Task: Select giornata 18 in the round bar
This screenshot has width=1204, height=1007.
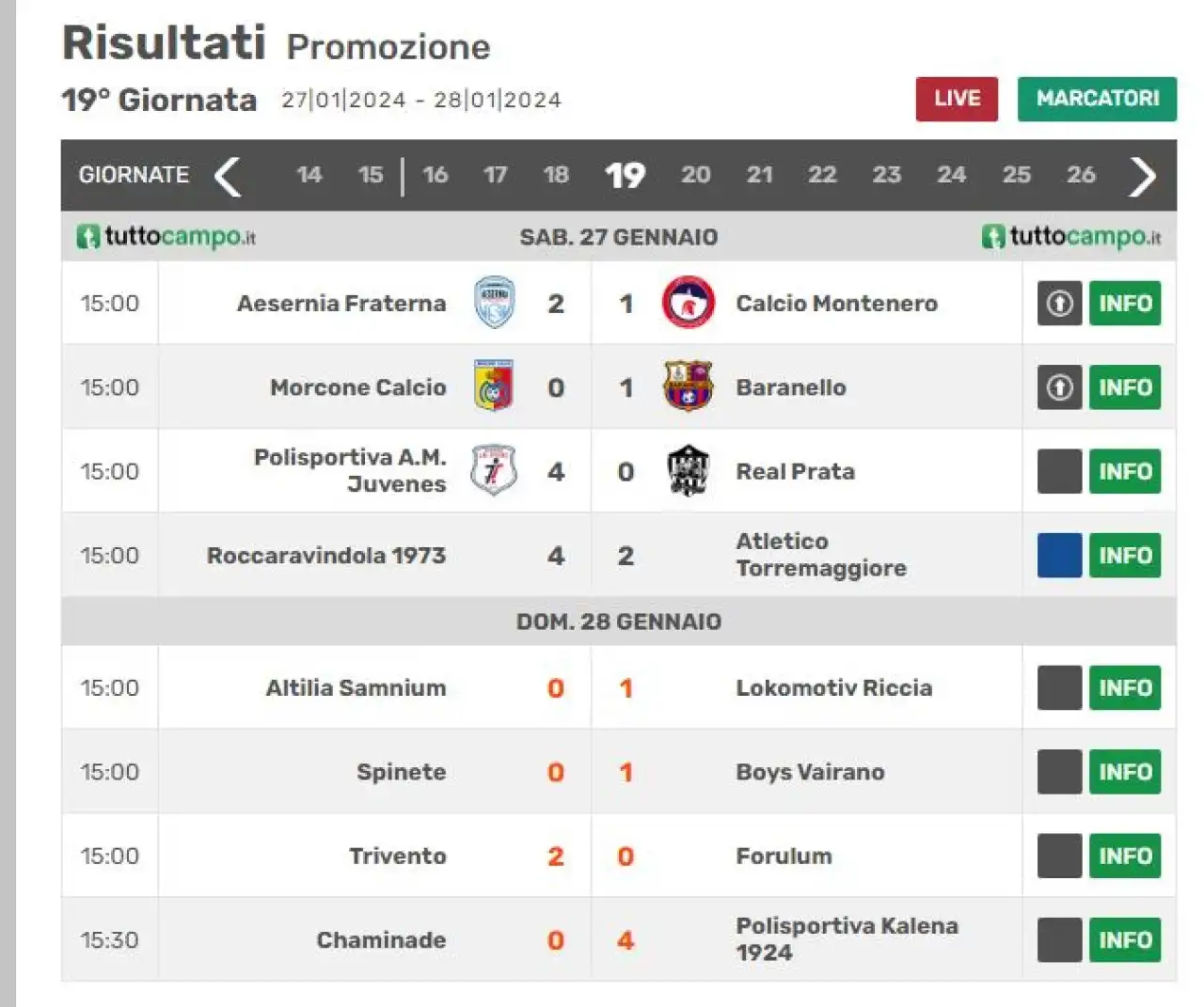Action: (x=556, y=175)
